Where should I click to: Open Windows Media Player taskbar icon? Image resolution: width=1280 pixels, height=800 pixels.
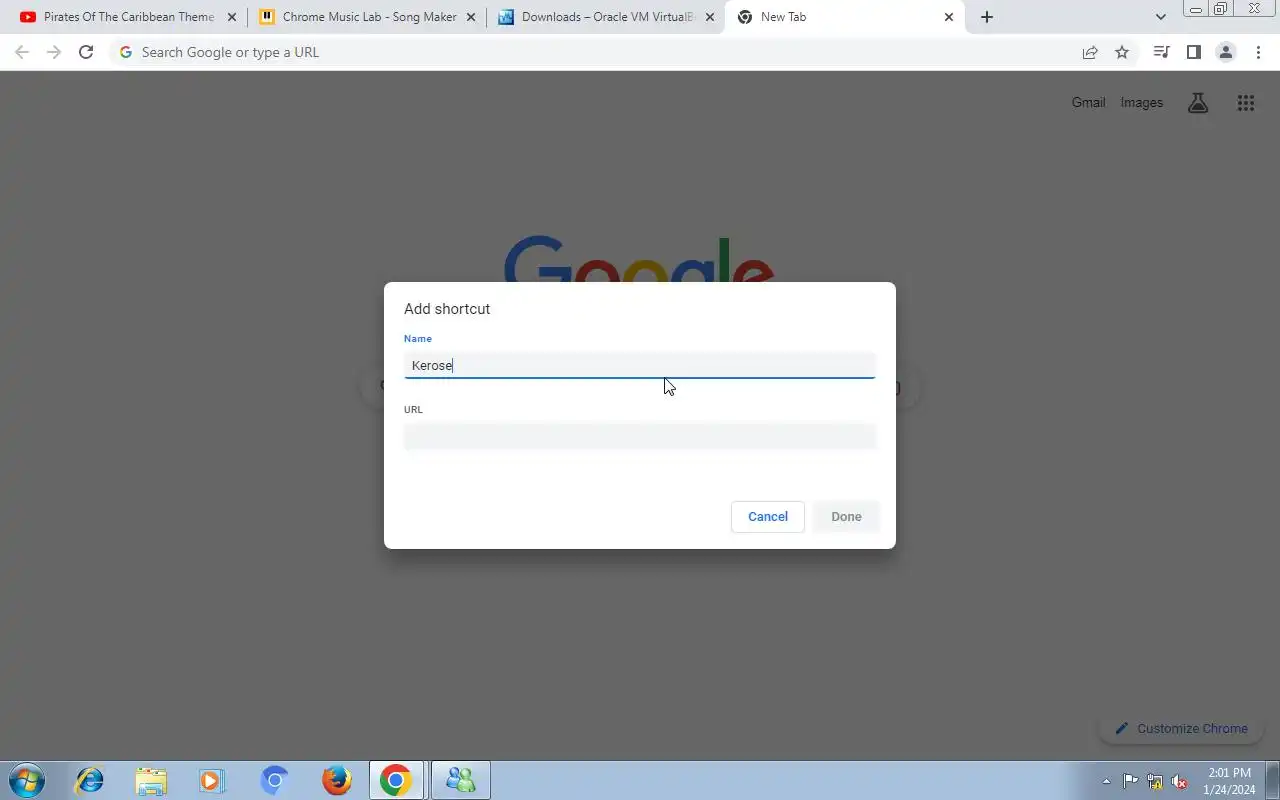coord(212,780)
